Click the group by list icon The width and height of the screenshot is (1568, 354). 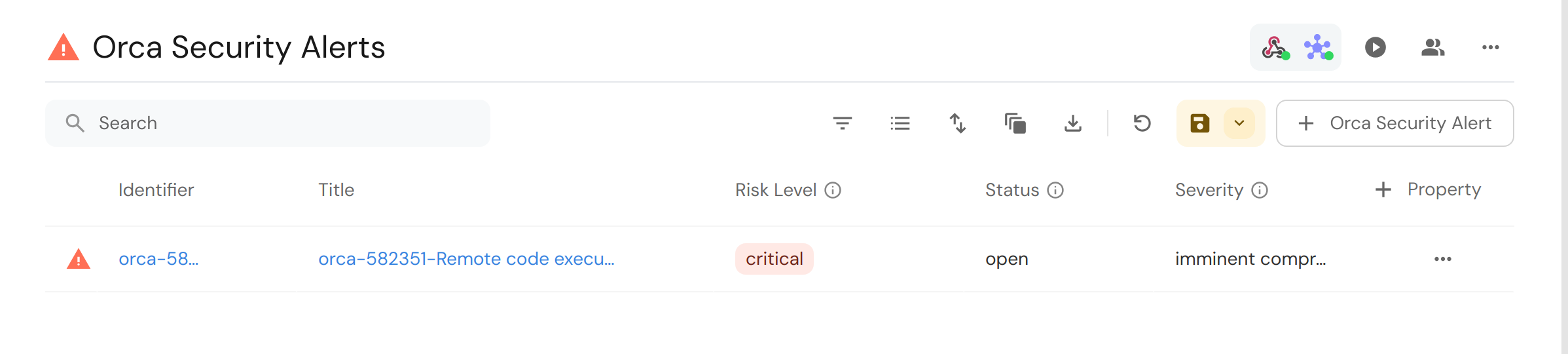click(900, 123)
